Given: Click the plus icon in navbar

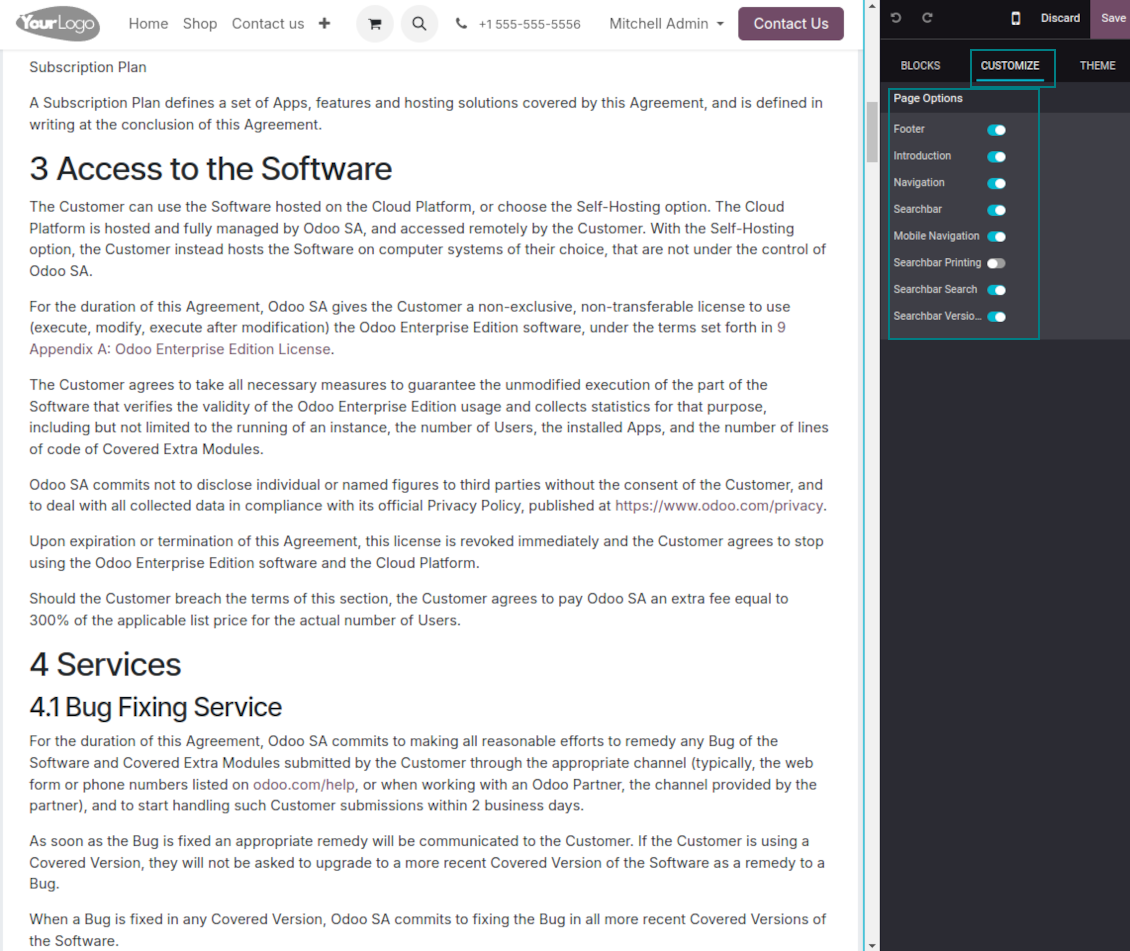Looking at the screenshot, I should (x=324, y=23).
